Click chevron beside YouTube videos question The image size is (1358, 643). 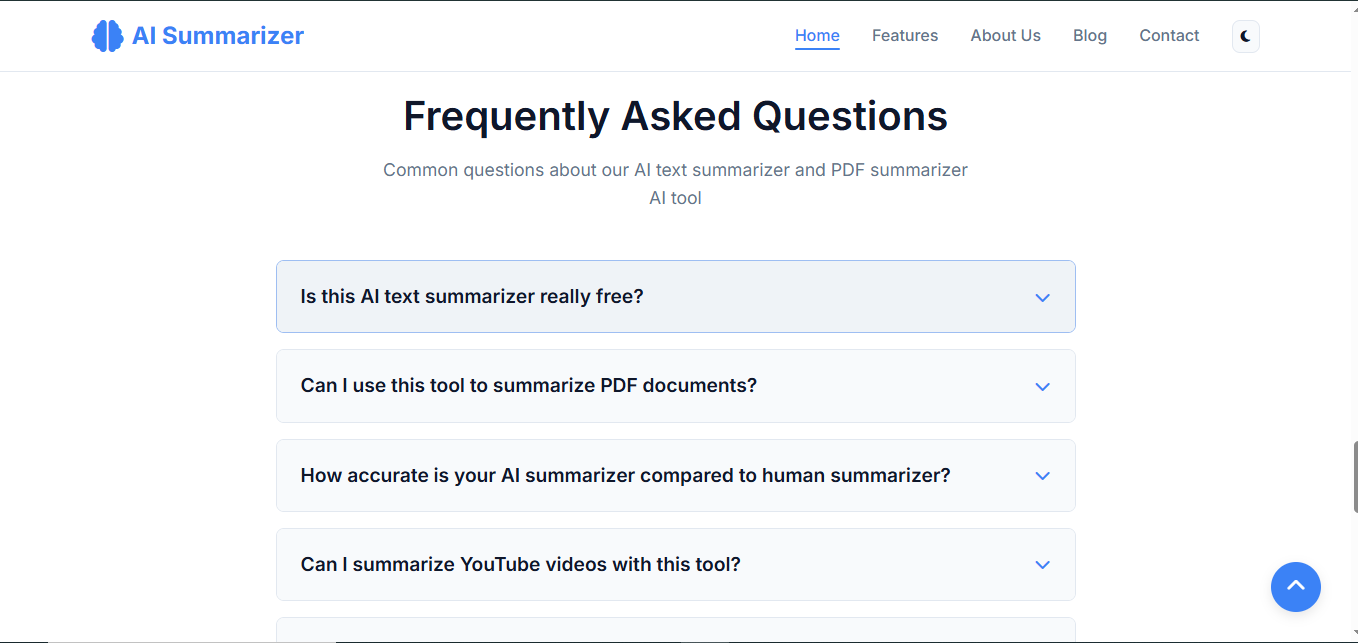click(1042, 565)
